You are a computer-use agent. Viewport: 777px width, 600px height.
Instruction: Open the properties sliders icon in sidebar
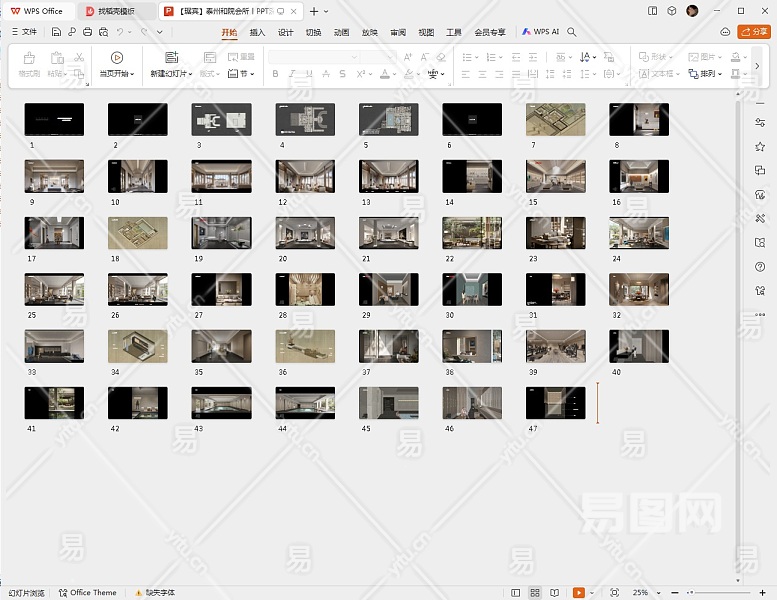tap(760, 122)
